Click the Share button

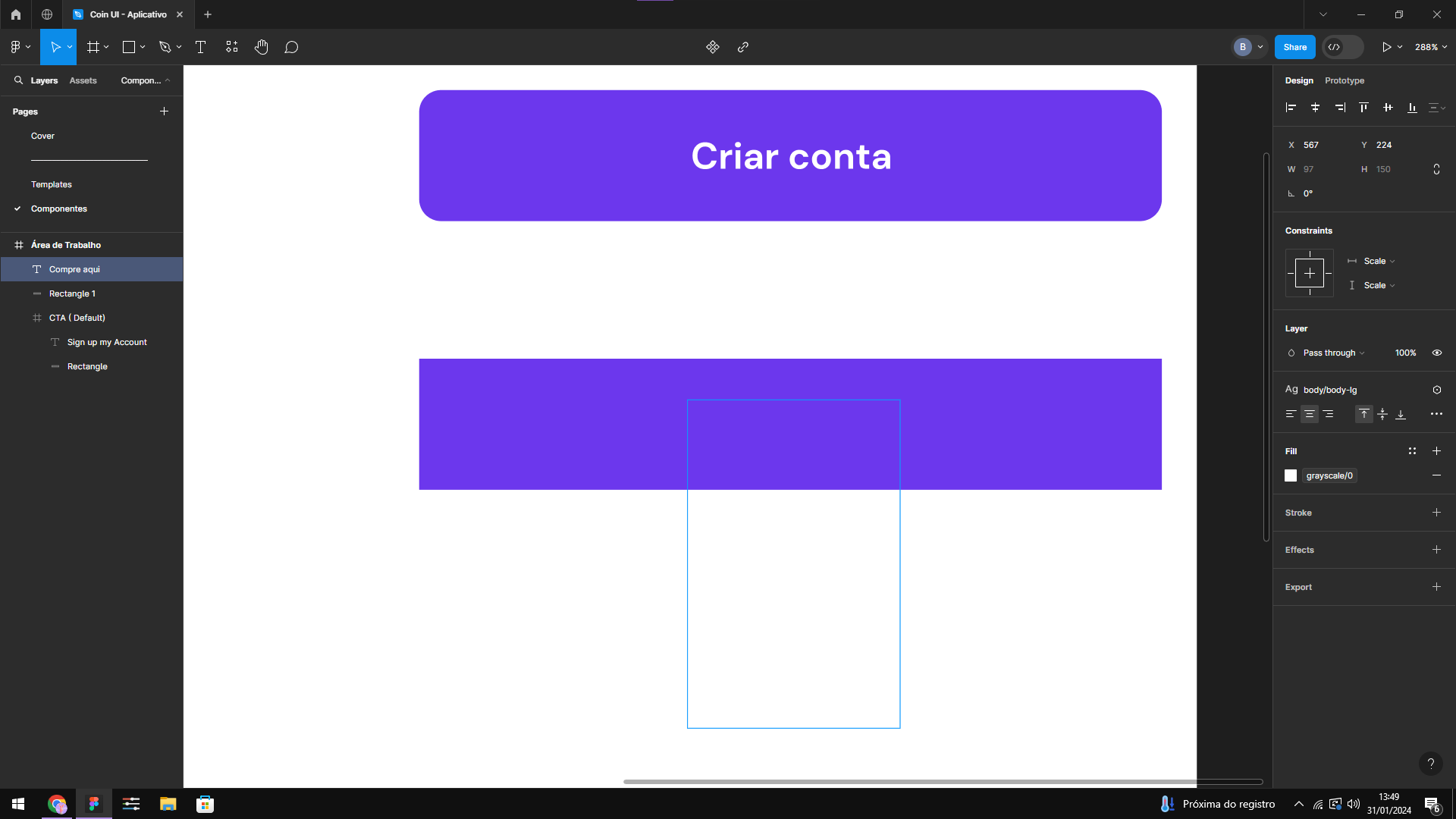point(1296,47)
